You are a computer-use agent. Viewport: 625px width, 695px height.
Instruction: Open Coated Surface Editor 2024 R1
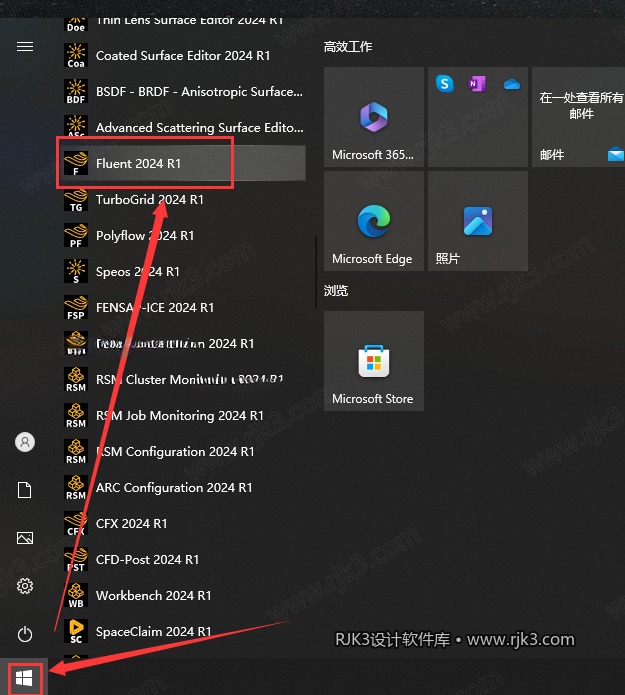click(182, 55)
